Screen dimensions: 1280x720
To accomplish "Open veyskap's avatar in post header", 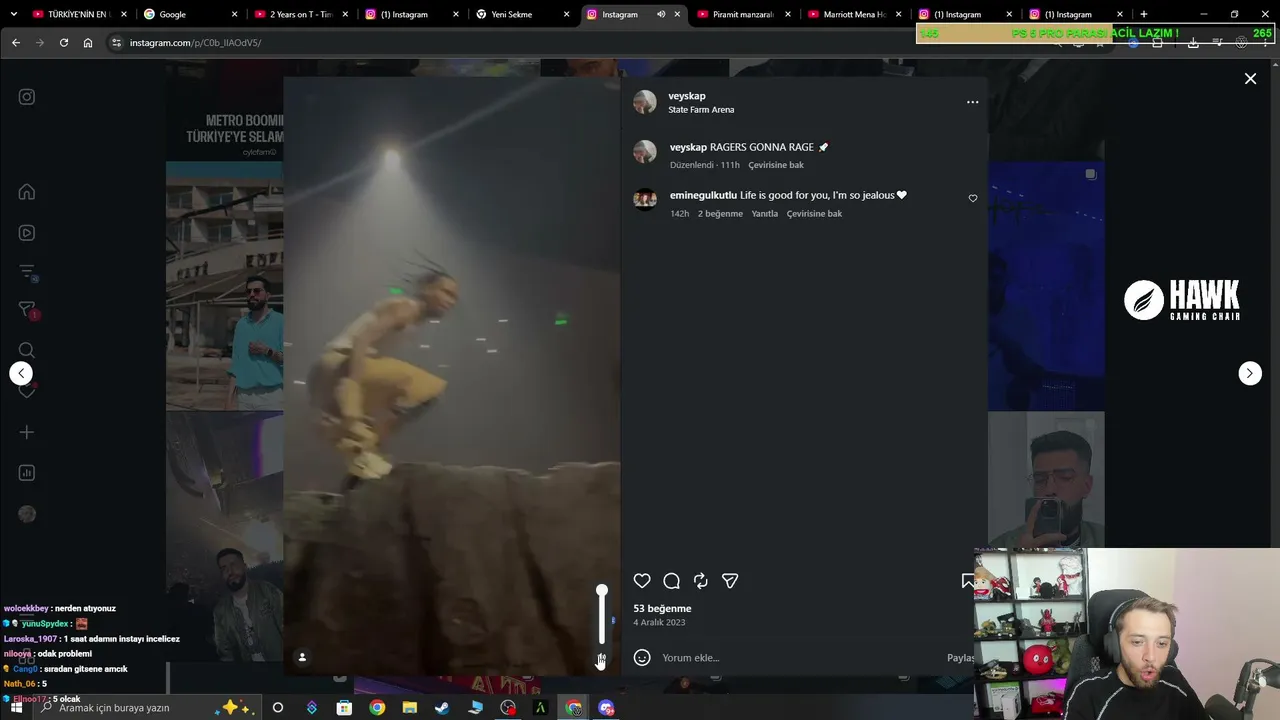I will (645, 102).
